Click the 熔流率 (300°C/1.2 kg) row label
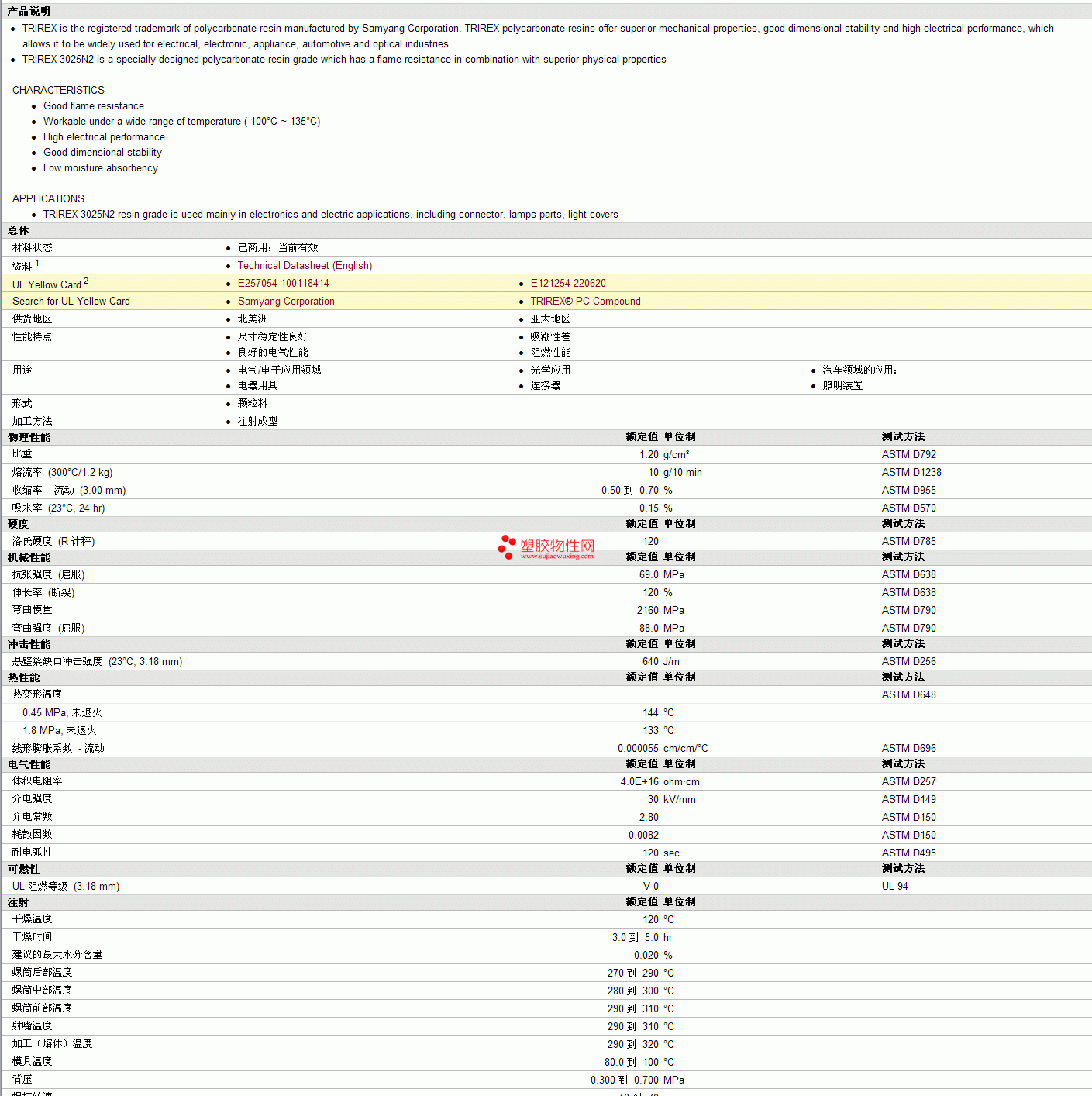 tap(62, 472)
